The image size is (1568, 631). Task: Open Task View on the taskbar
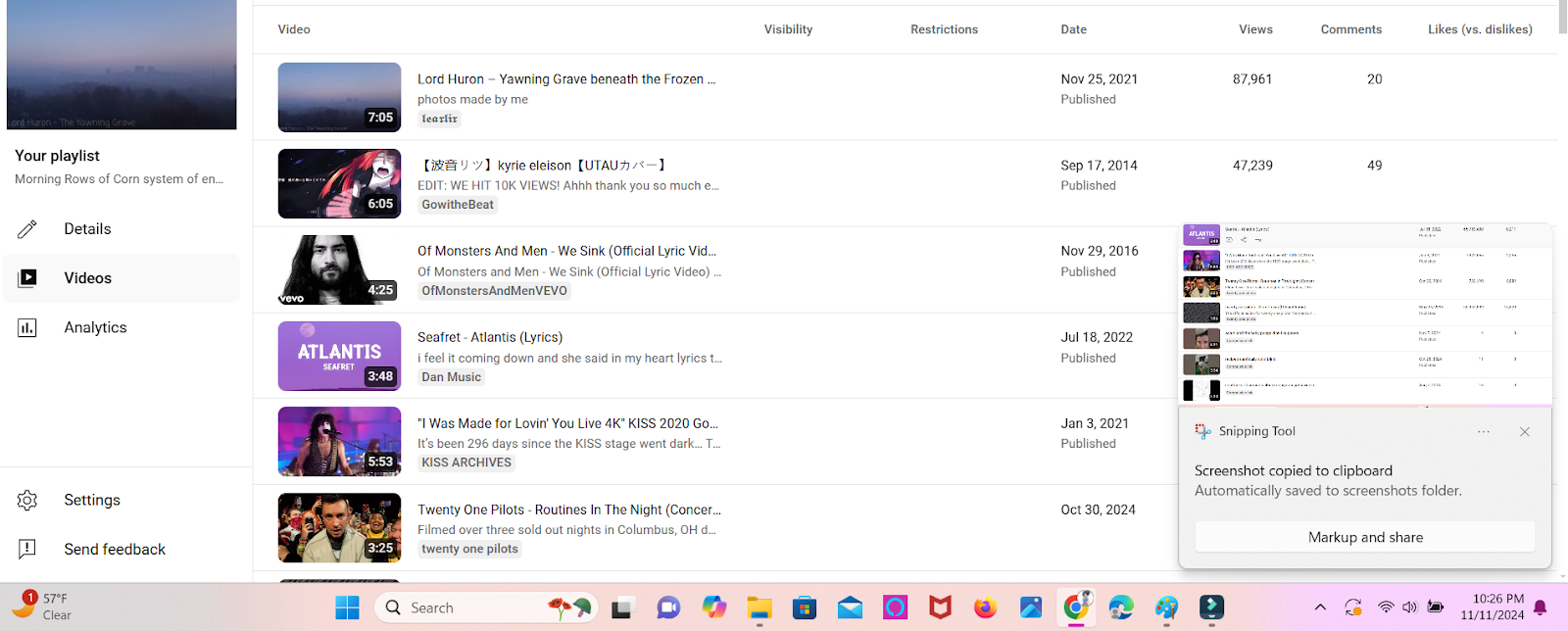pyautogui.click(x=622, y=607)
